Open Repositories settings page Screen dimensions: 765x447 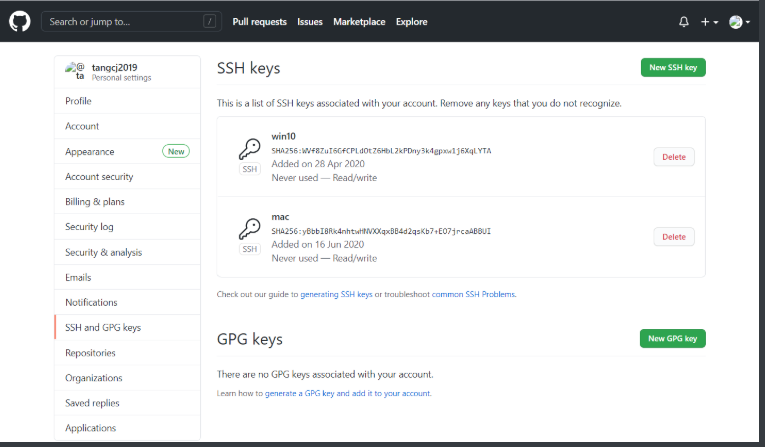pos(127,353)
